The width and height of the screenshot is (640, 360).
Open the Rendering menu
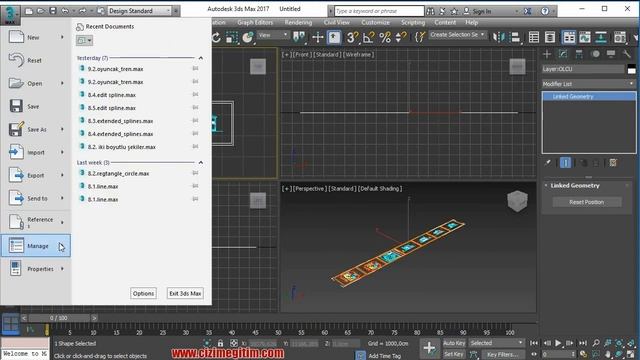click(x=298, y=22)
